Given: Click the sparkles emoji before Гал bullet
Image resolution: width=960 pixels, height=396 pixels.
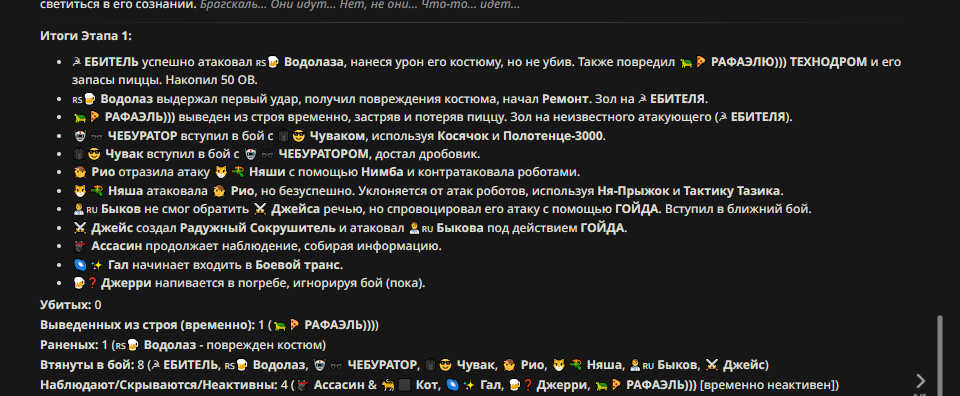Looking at the screenshot, I should 96,264.
